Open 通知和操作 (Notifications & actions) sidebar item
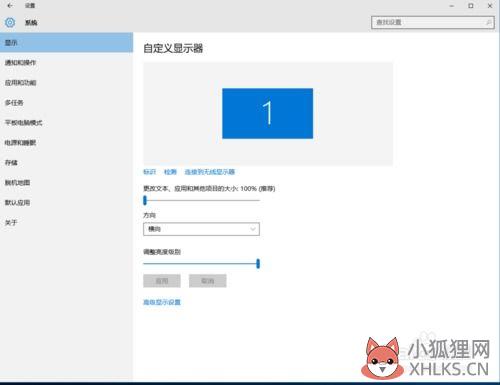The height and width of the screenshot is (385, 500). [66, 63]
